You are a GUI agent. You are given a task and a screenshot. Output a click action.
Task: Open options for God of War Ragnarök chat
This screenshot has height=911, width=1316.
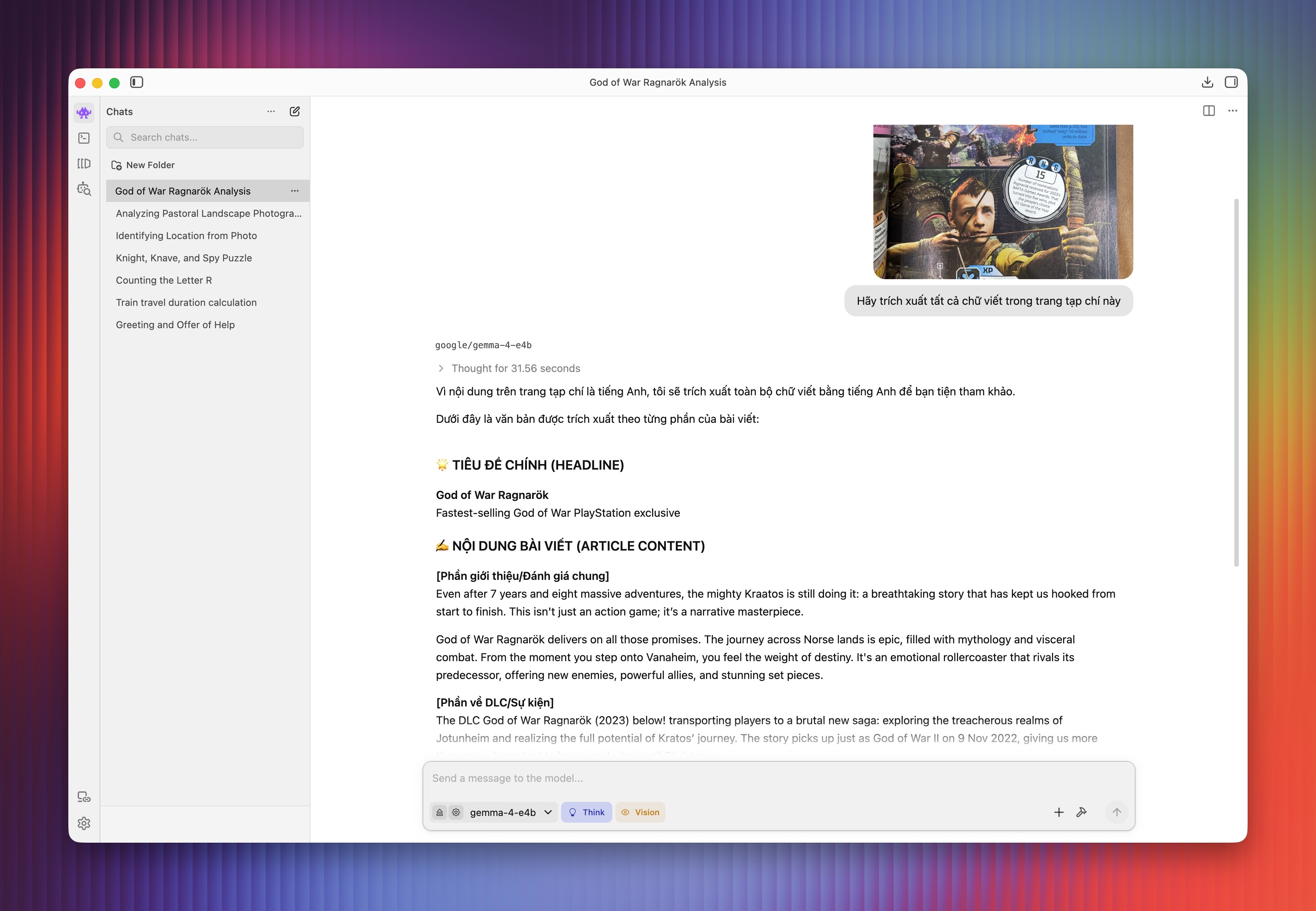click(294, 191)
